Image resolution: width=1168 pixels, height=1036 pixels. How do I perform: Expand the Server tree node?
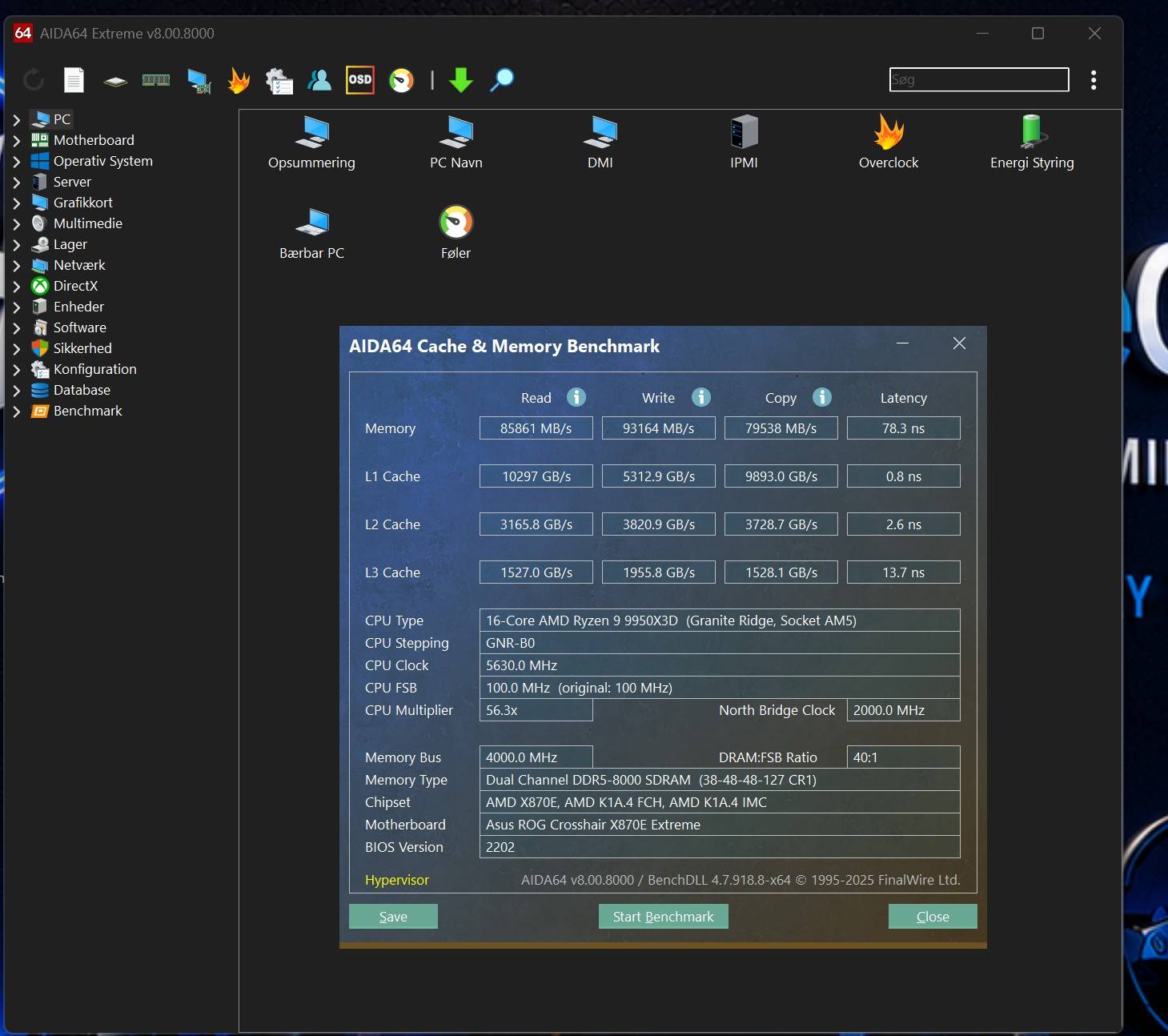pos(17,183)
